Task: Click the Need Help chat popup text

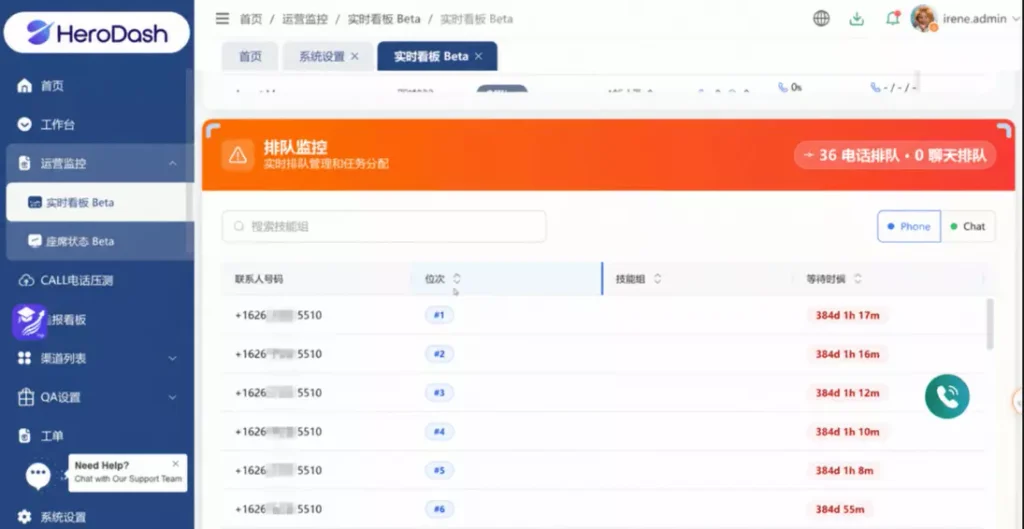Action: (127, 472)
